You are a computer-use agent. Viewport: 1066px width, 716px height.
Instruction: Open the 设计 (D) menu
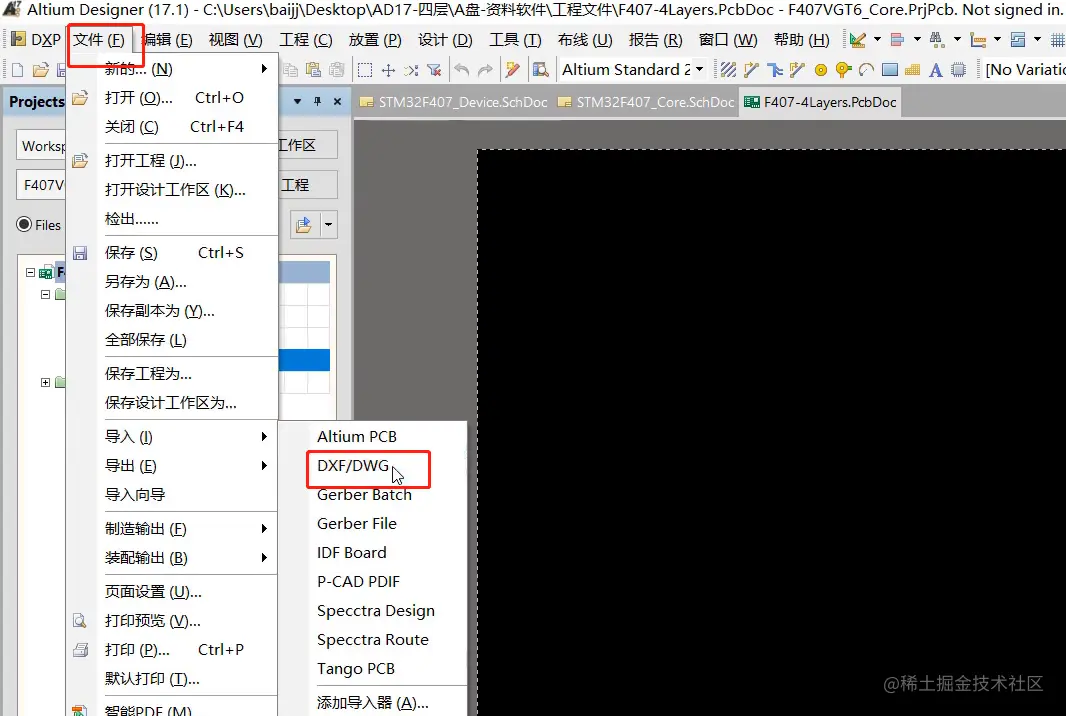(x=445, y=40)
